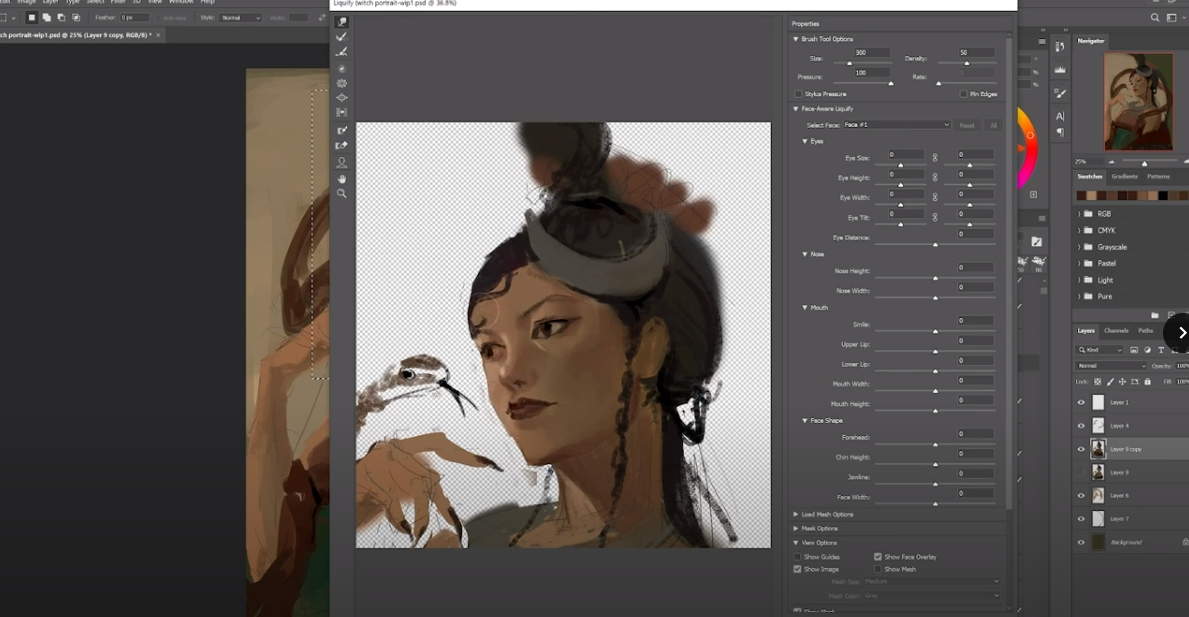Switch to the Gradients tab
The image size is (1189, 617).
click(1125, 177)
